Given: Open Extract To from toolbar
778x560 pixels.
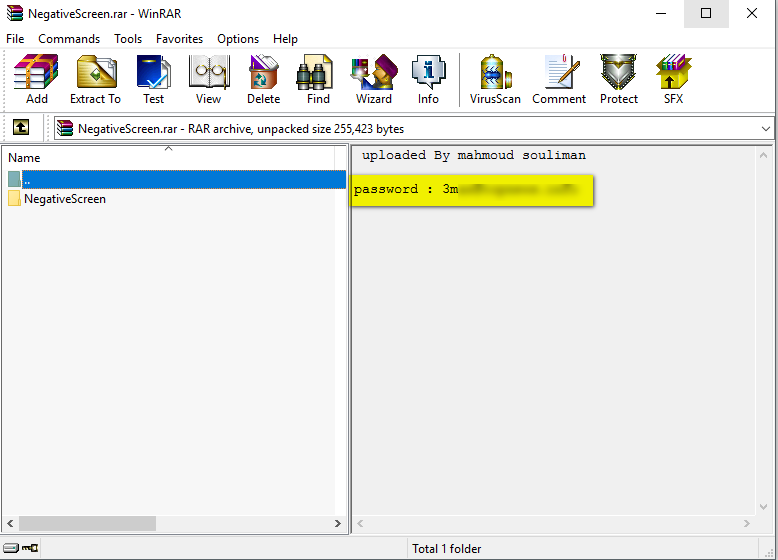Looking at the screenshot, I should click(x=95, y=79).
